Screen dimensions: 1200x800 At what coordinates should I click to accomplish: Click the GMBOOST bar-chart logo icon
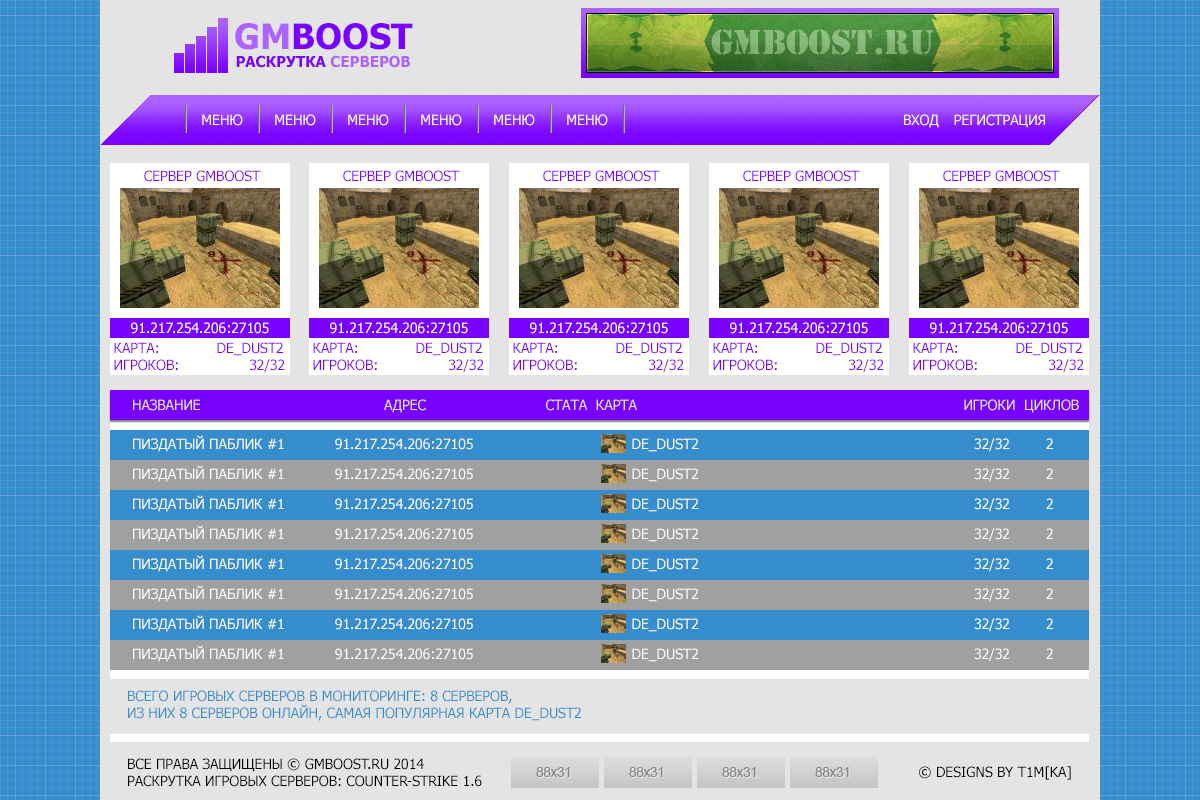201,47
